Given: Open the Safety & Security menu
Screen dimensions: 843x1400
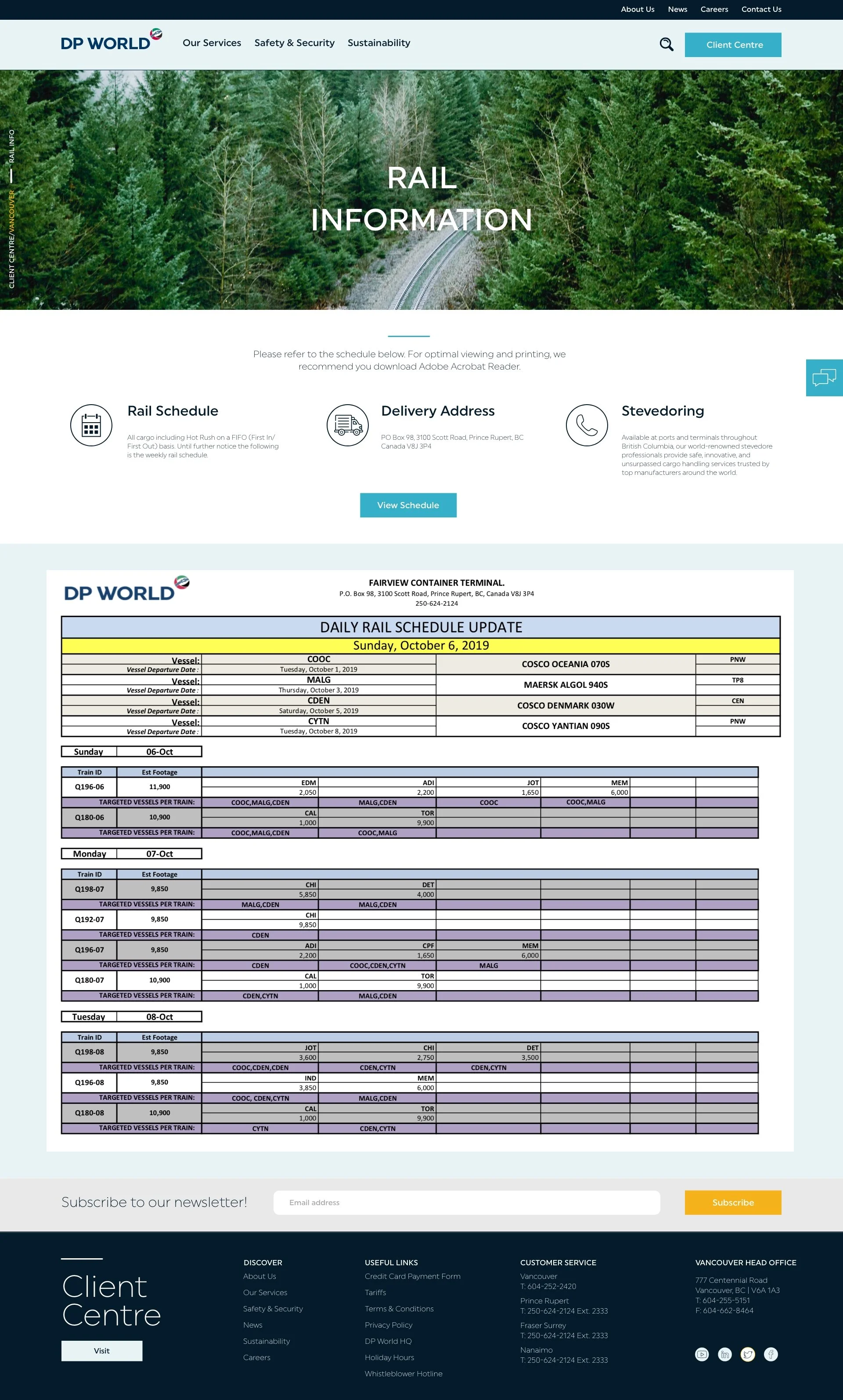Looking at the screenshot, I should [294, 43].
